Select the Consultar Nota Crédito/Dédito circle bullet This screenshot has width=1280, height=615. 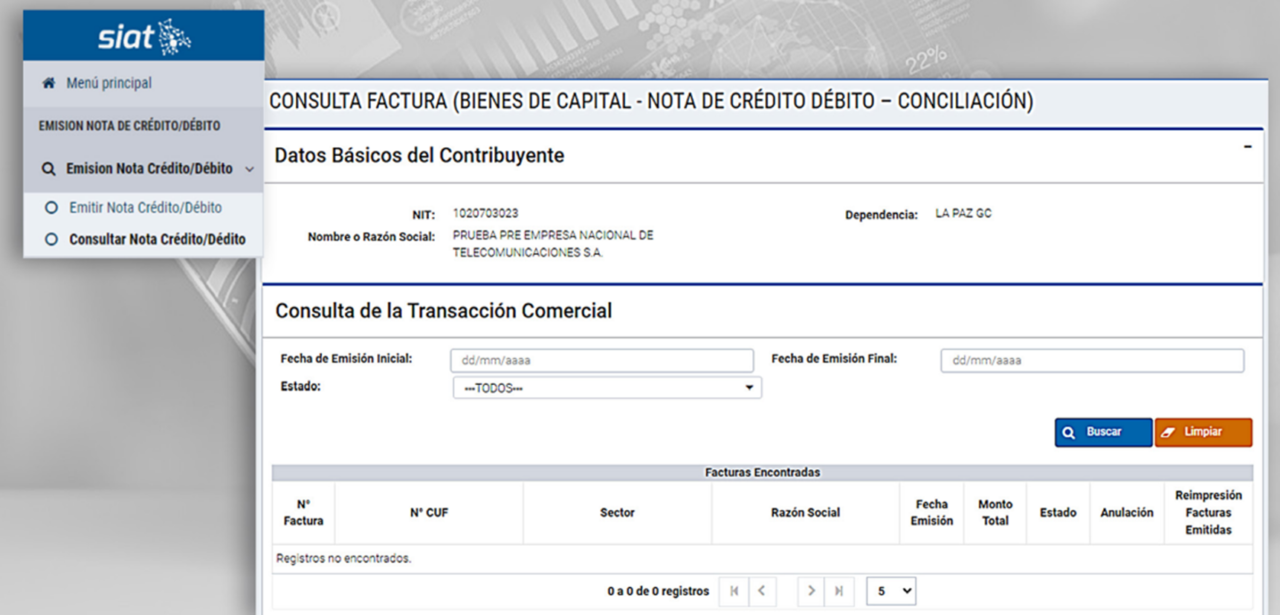51,240
